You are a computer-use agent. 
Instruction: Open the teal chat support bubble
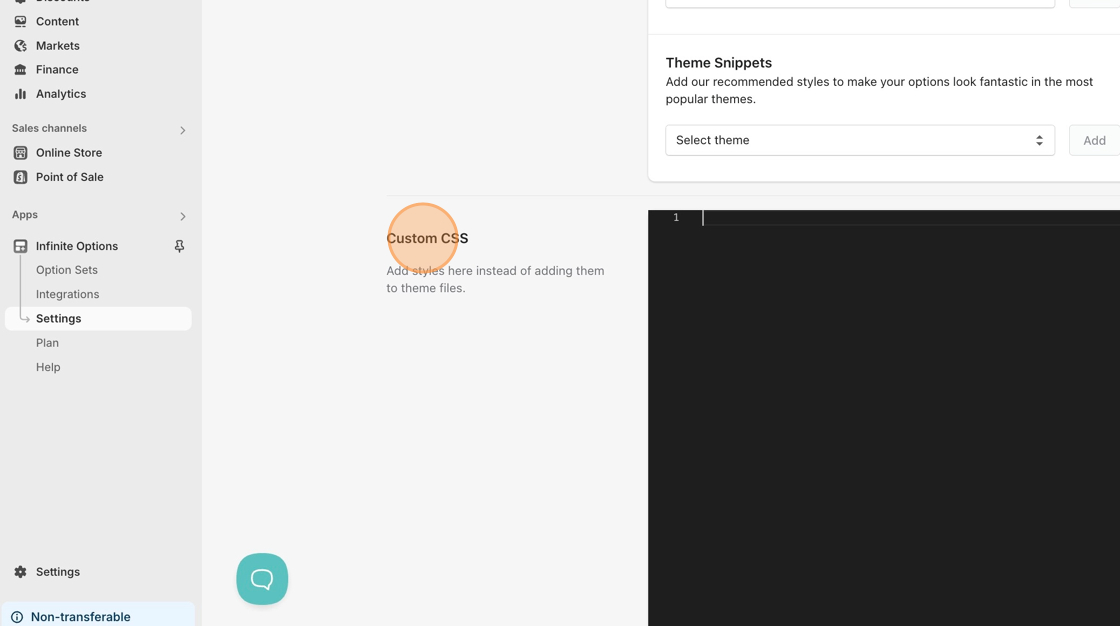click(x=262, y=579)
